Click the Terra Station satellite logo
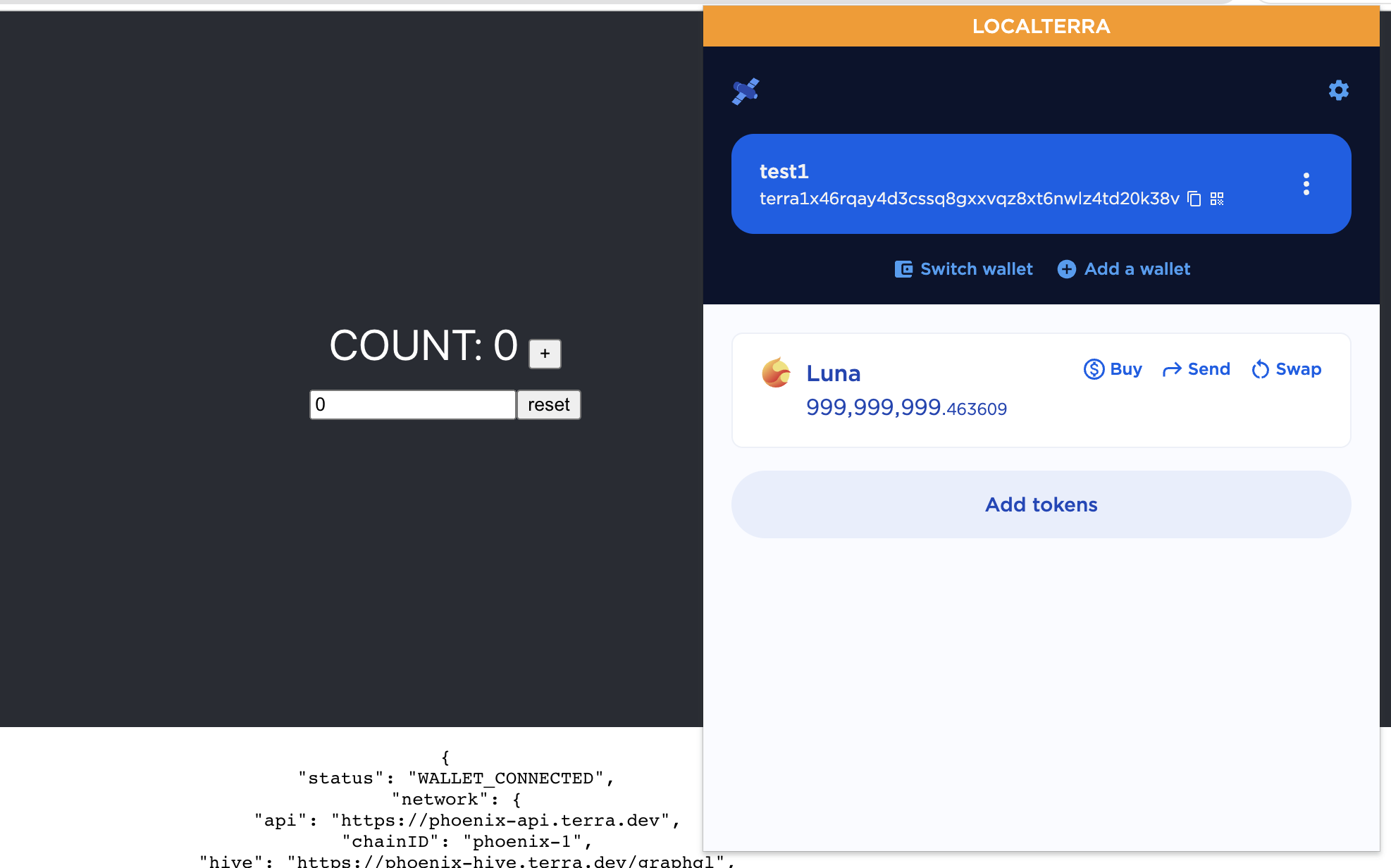This screenshot has height=868, width=1391. coord(746,91)
